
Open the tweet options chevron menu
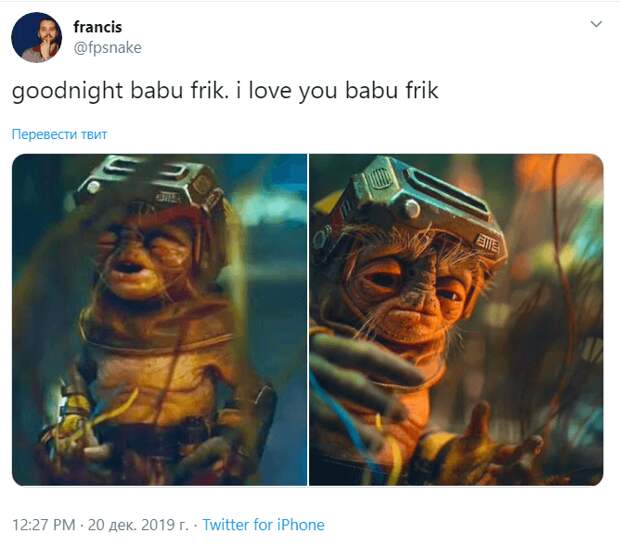[596, 24]
